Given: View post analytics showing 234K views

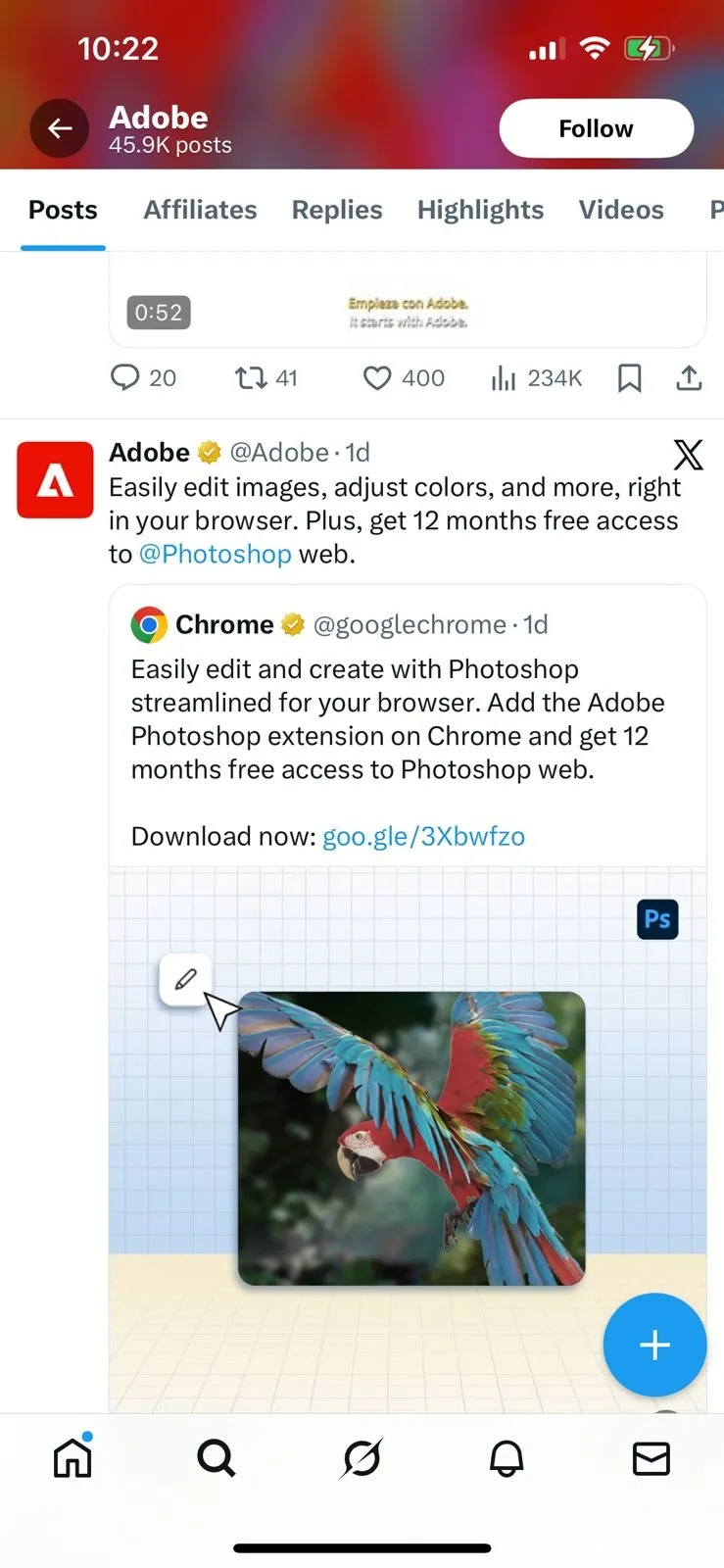Looking at the screenshot, I should tap(503, 377).
